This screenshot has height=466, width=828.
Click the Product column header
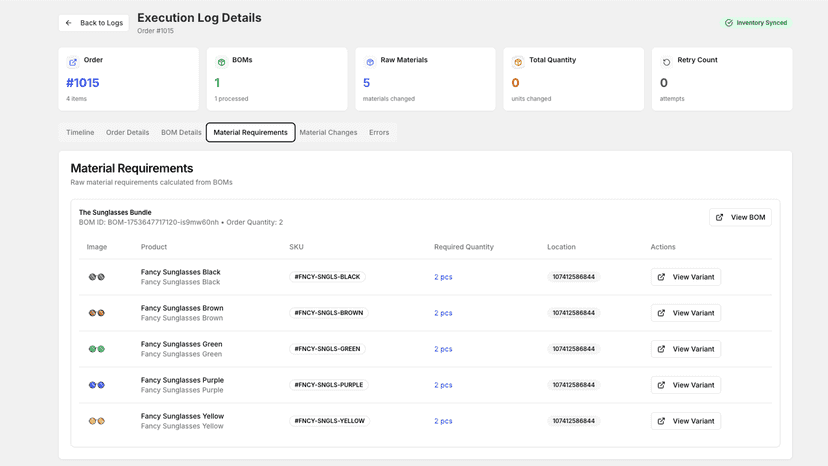tap(154, 247)
